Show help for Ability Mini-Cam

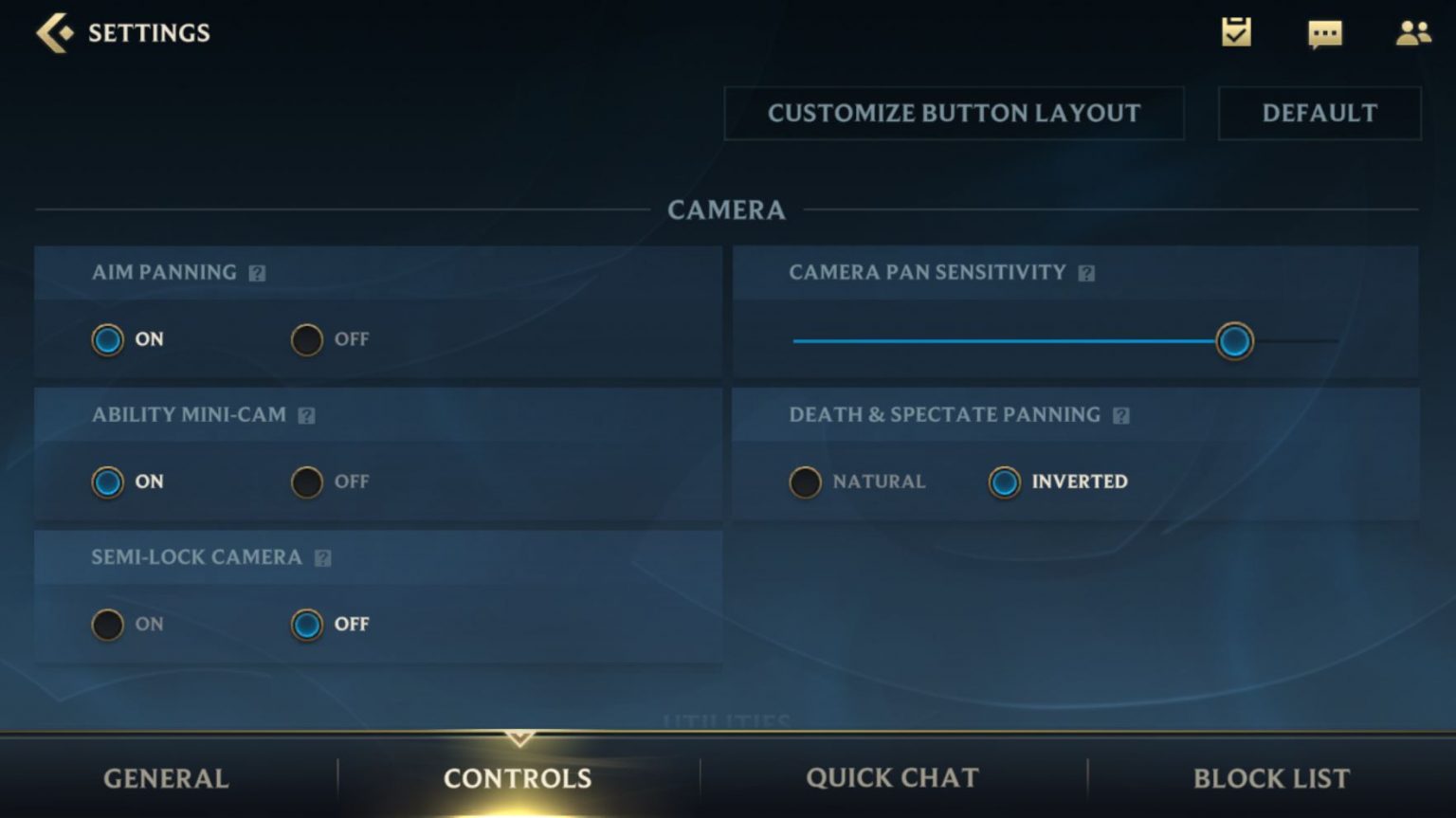[306, 415]
